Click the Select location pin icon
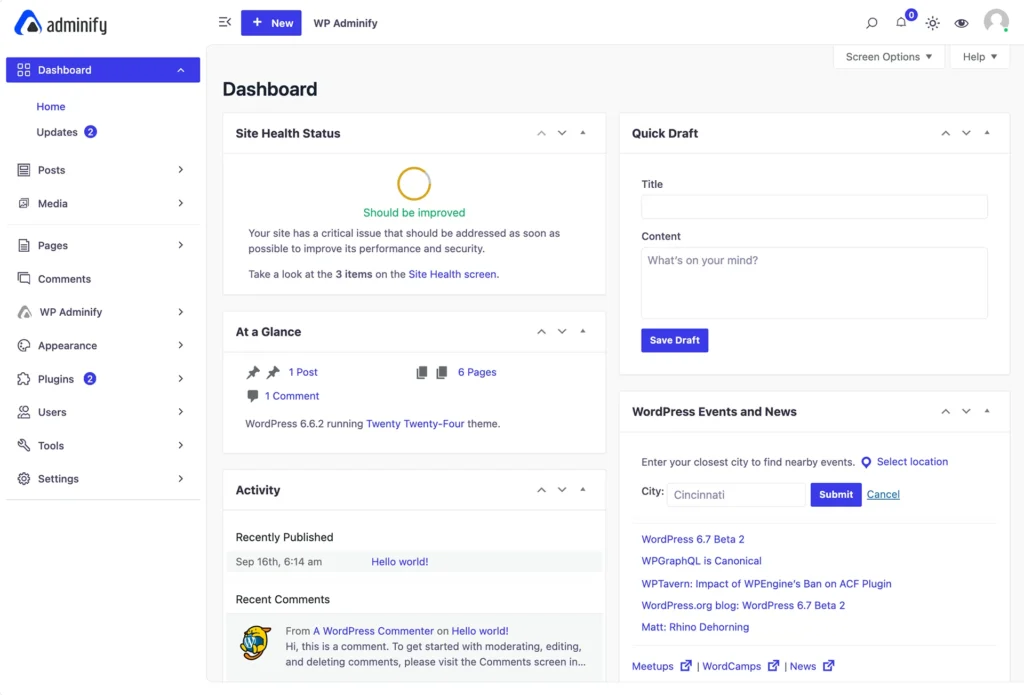 pyautogui.click(x=866, y=462)
